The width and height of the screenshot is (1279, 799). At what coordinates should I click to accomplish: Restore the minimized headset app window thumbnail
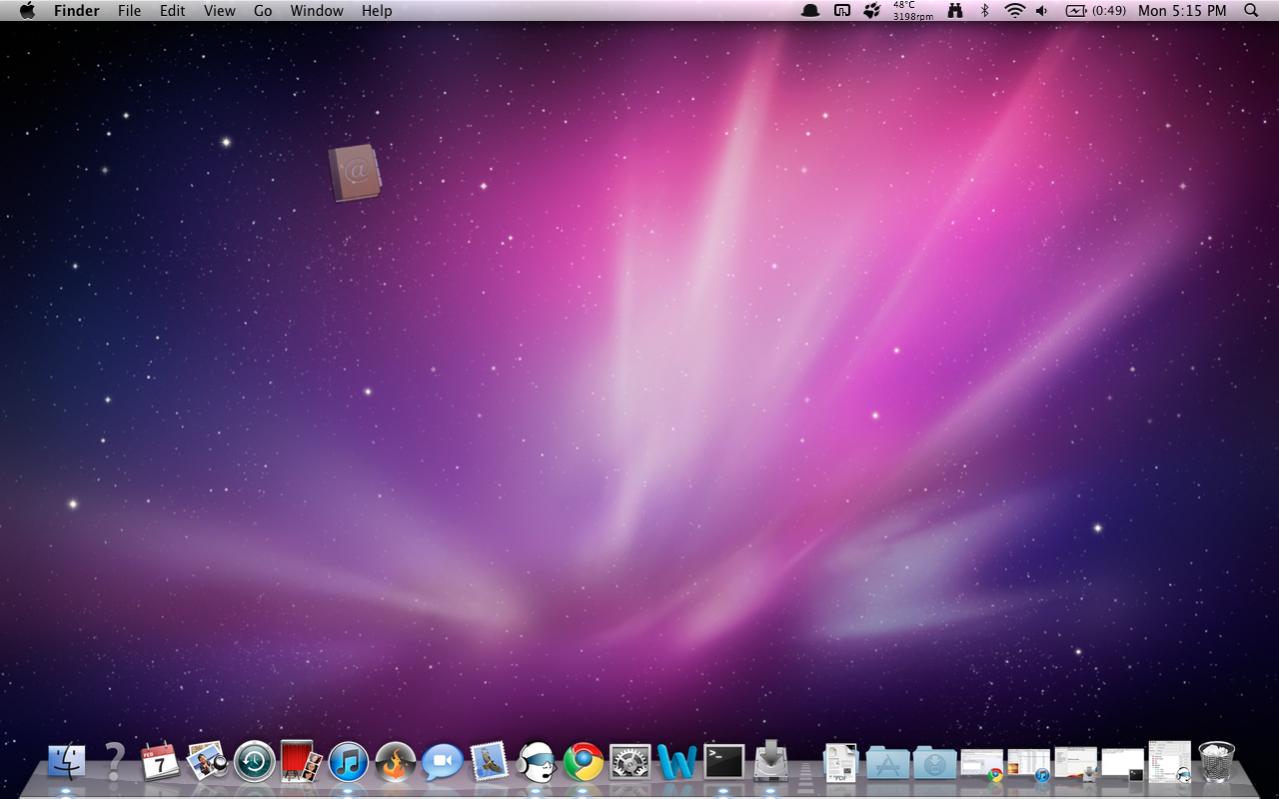pyautogui.click(x=1170, y=761)
